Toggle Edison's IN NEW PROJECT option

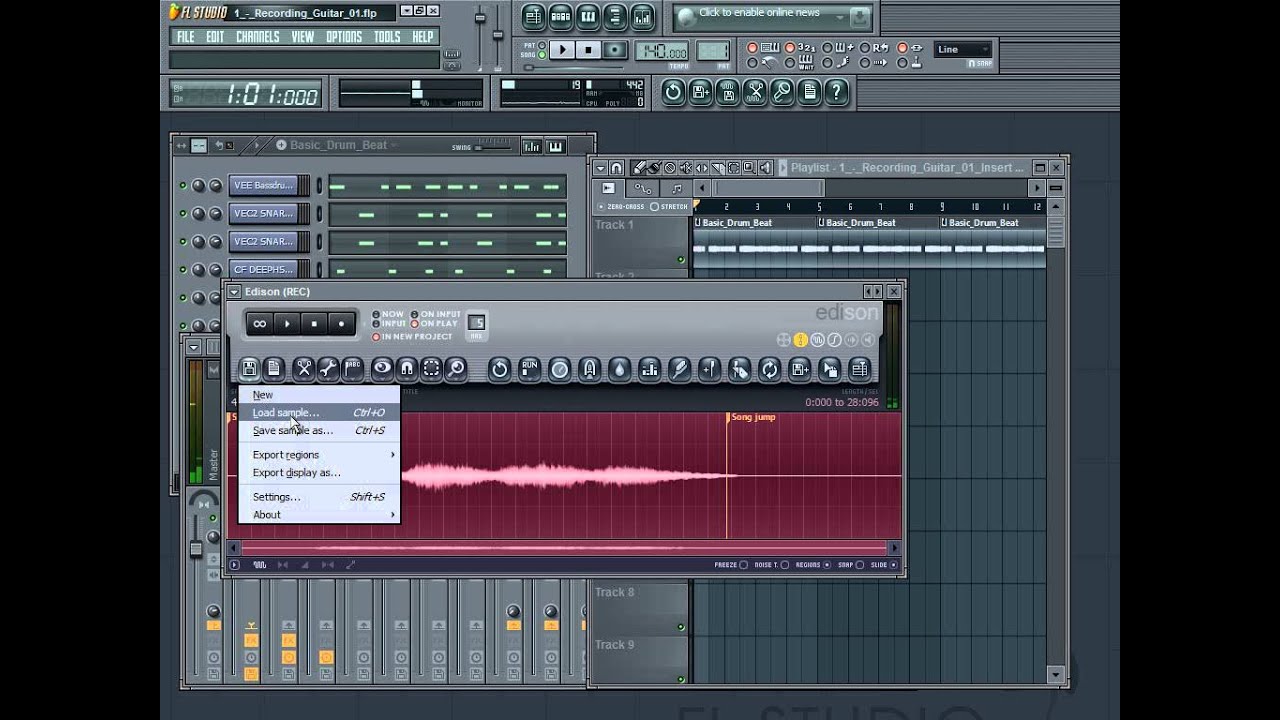pyautogui.click(x=412, y=337)
